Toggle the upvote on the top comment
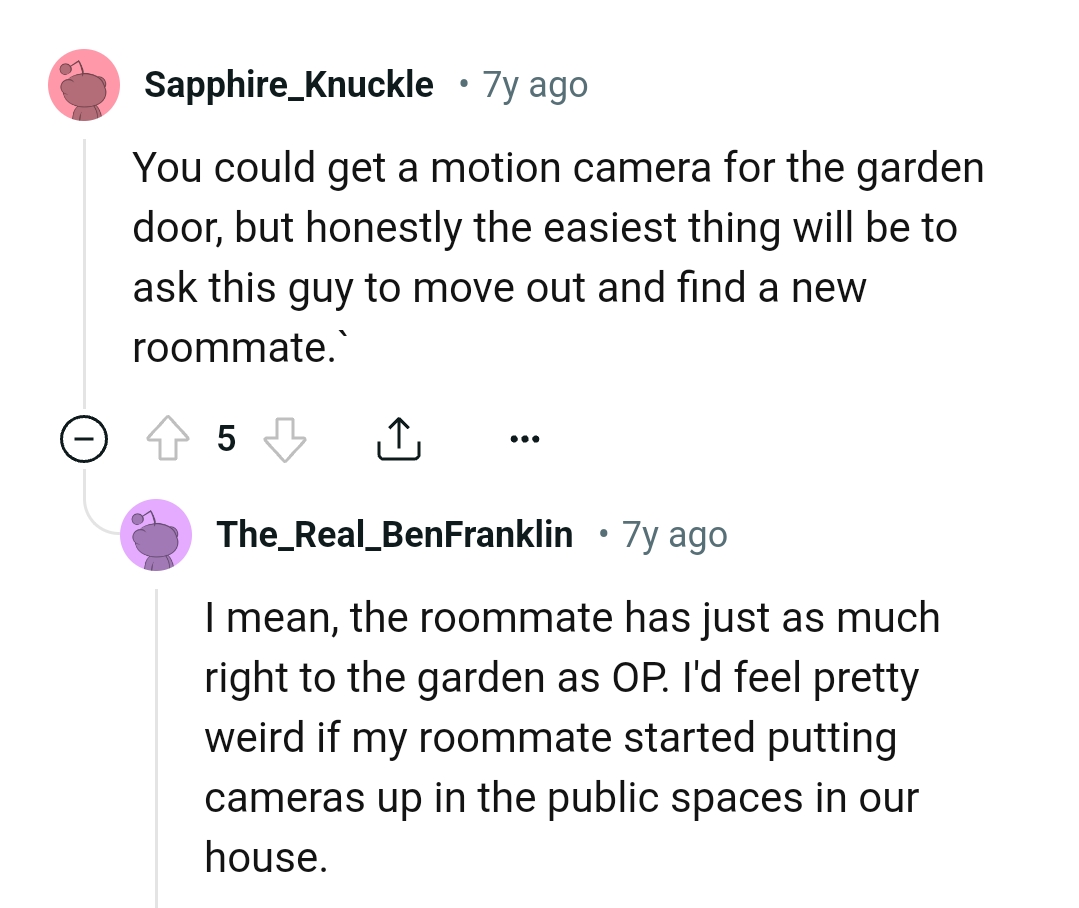This screenshot has width=1079, height=908. [168, 438]
